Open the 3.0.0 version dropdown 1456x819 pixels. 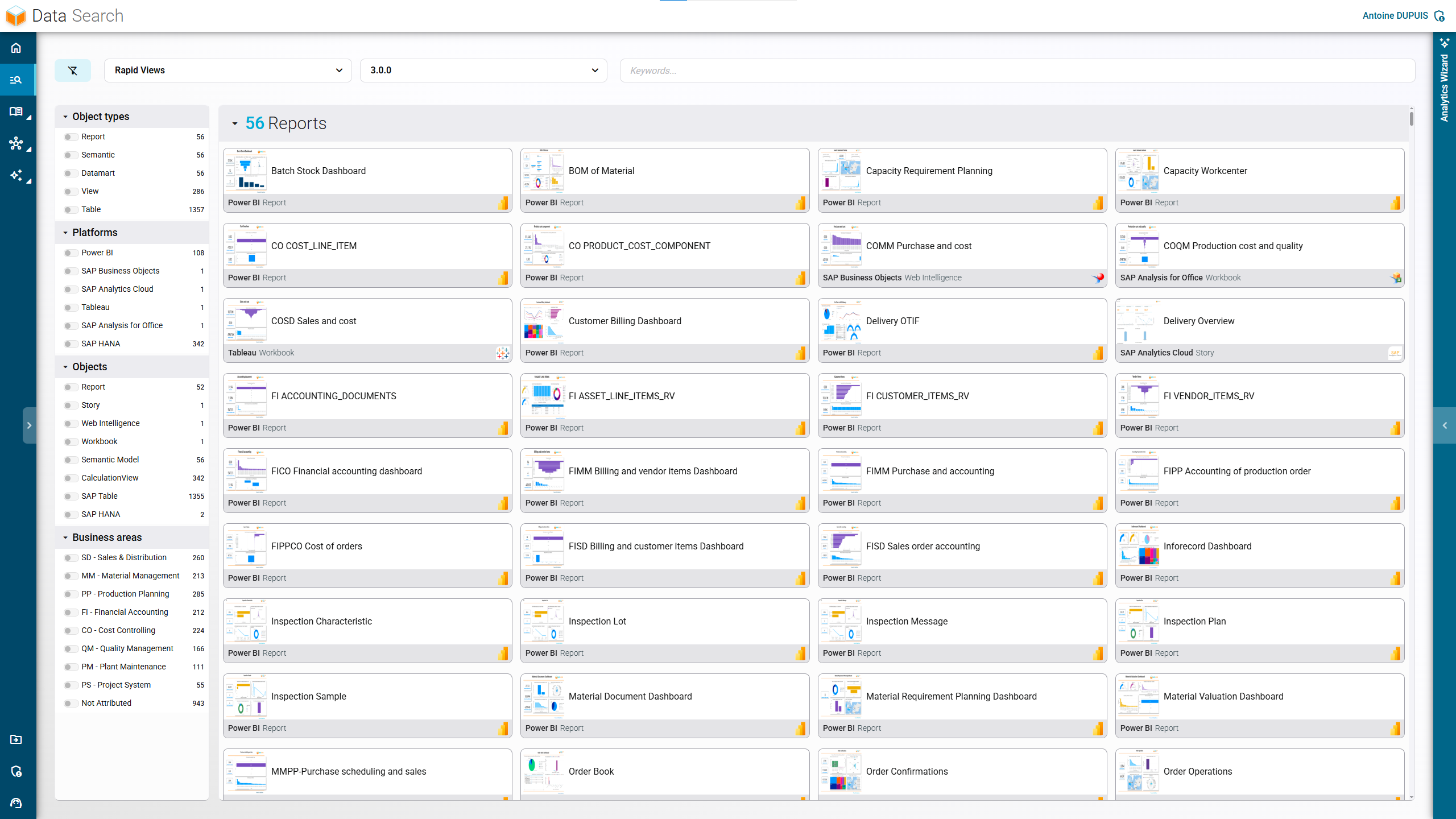(483, 71)
